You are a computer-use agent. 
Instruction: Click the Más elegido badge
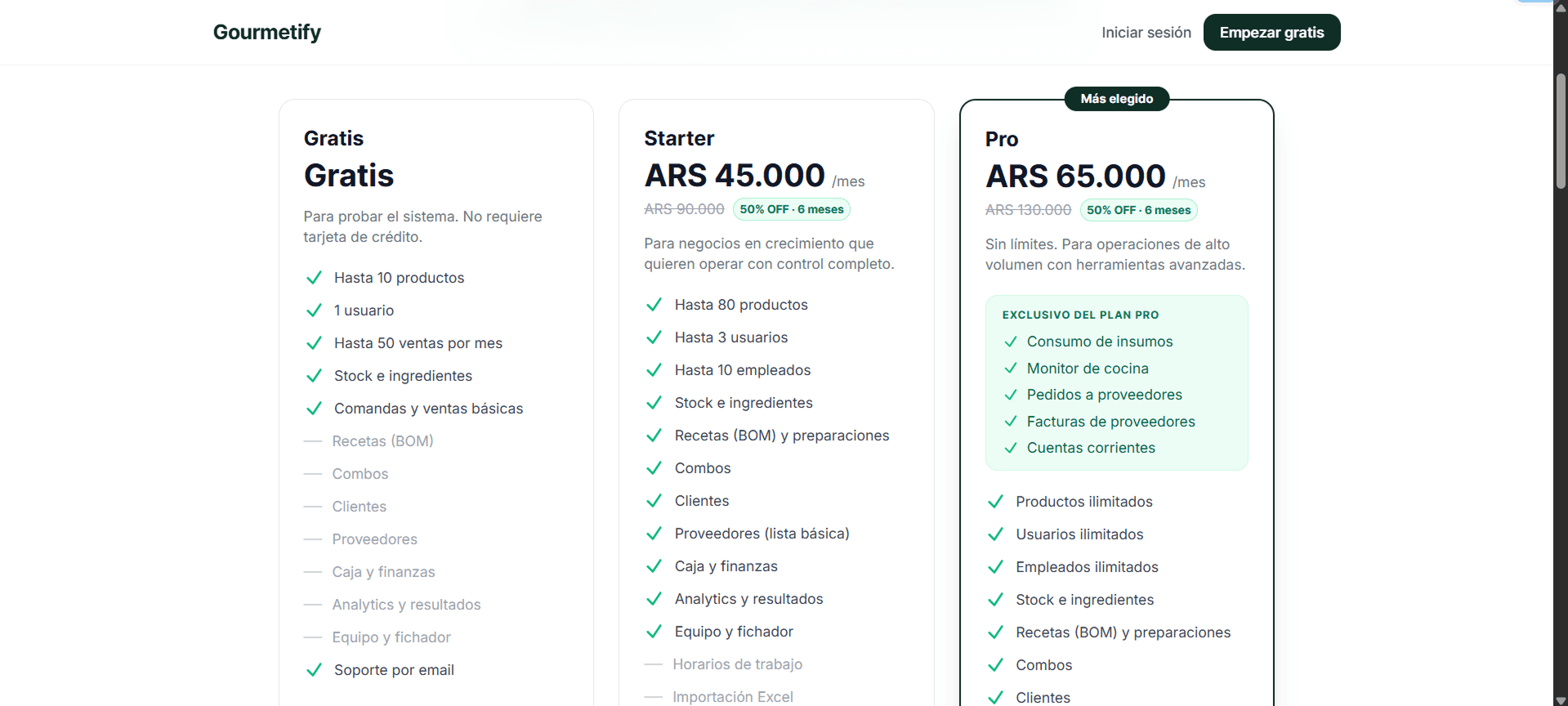click(x=1116, y=99)
